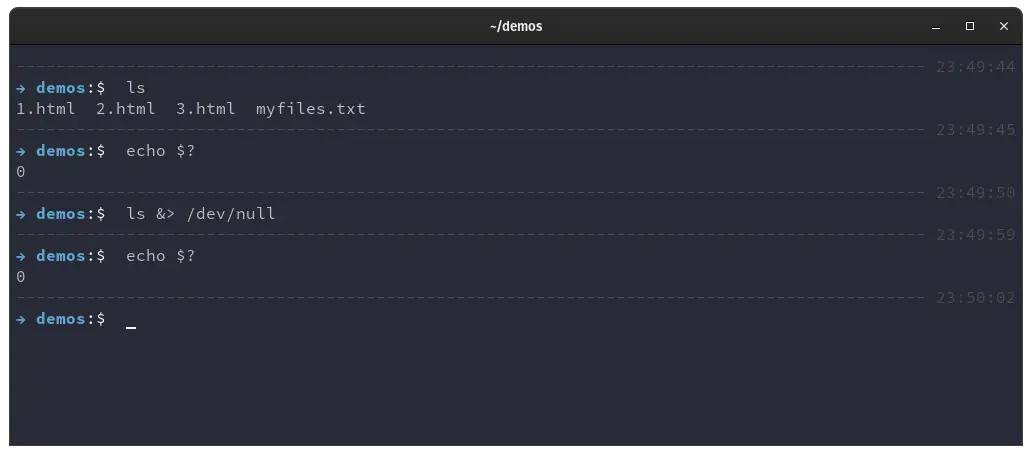The width and height of the screenshot is (1032, 455).
Task: Click the 2.html filename in output
Action: [126, 109]
